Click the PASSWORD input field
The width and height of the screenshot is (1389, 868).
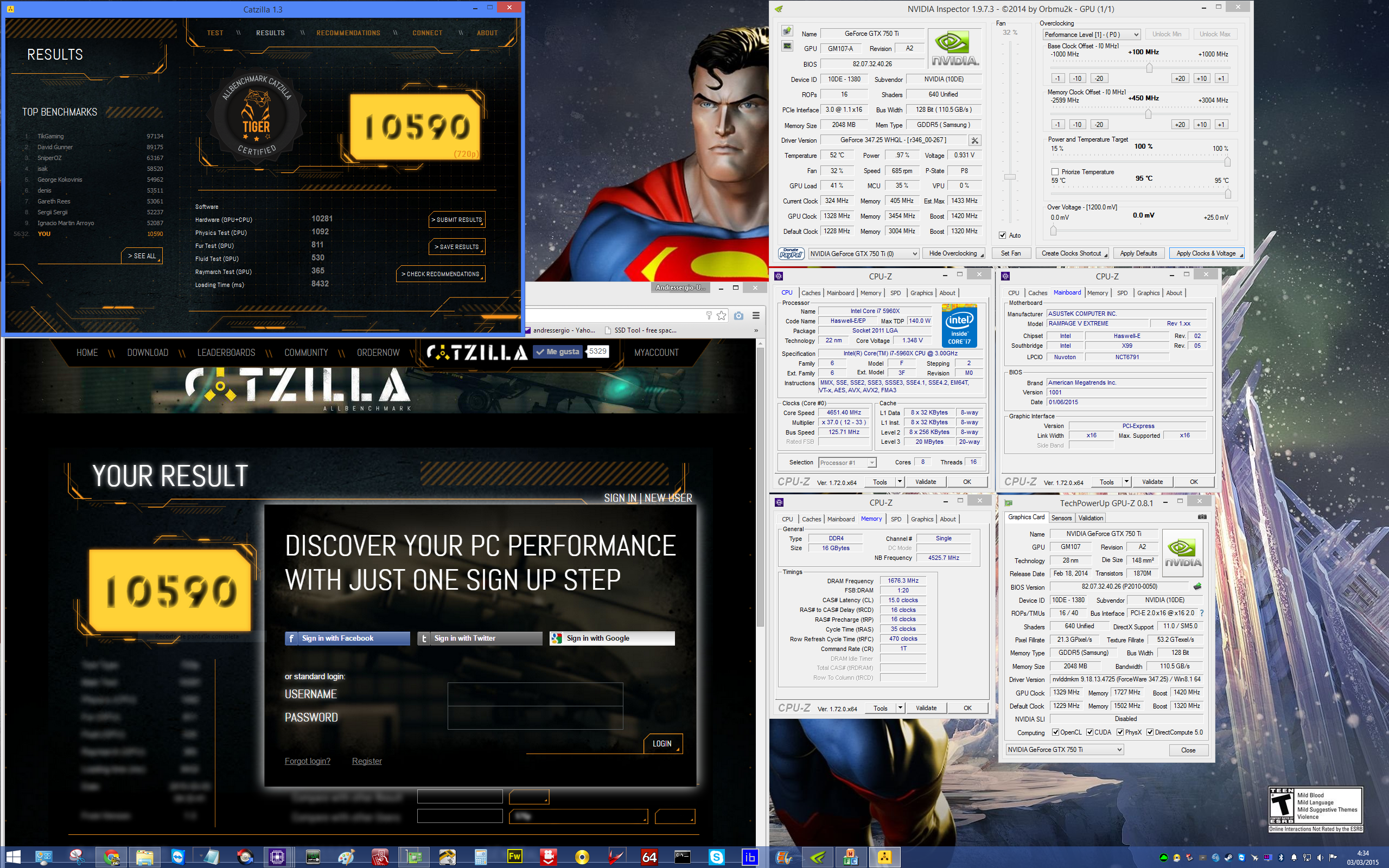[x=535, y=718]
